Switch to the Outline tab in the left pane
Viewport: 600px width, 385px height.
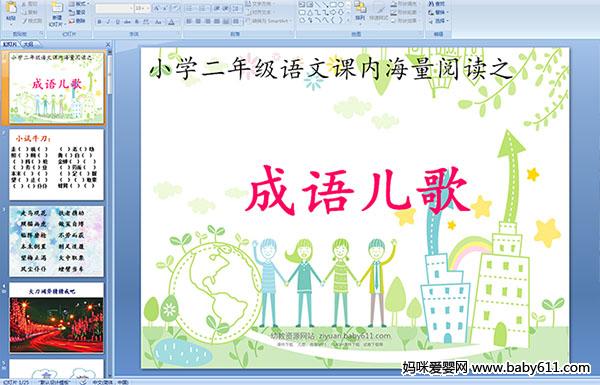tap(28, 44)
